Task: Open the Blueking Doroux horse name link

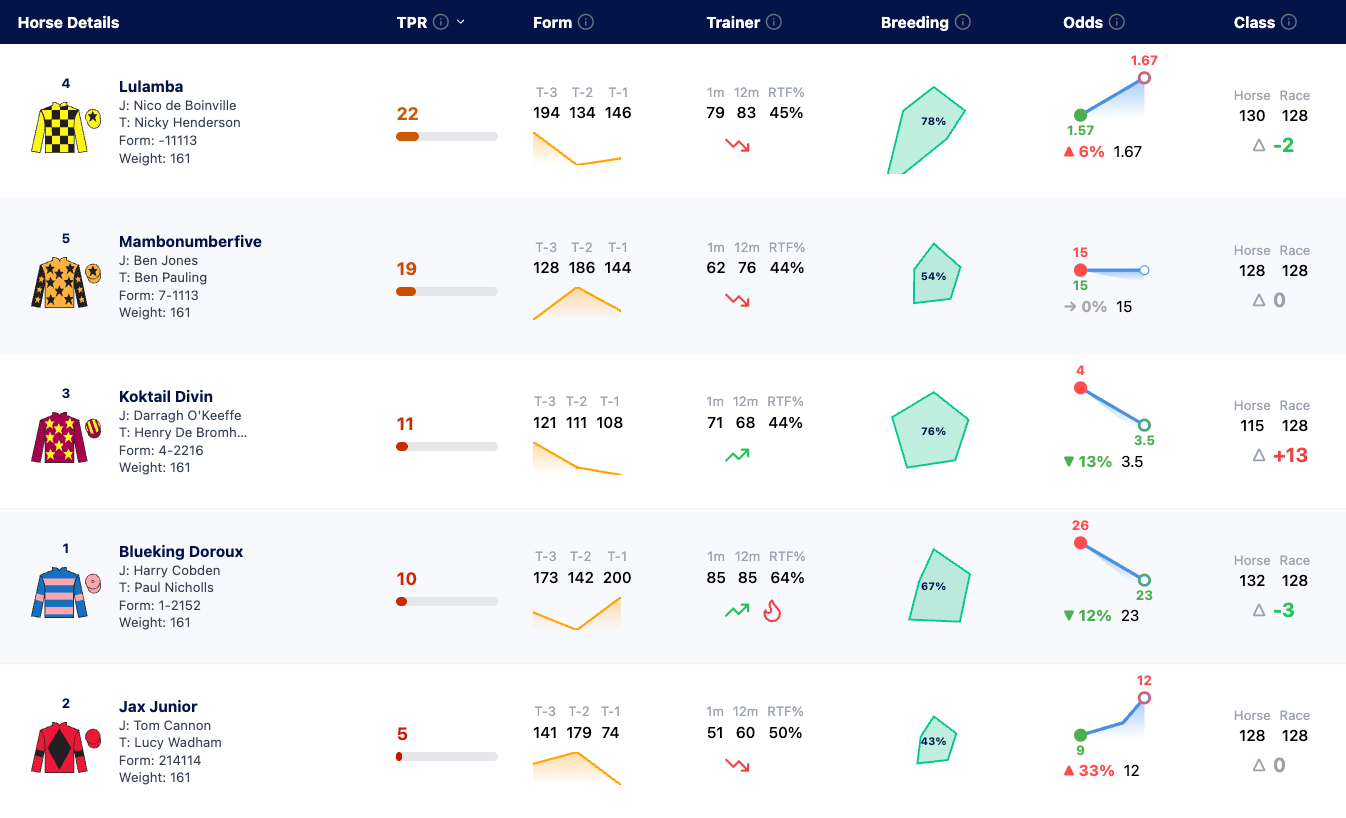Action: coord(181,551)
